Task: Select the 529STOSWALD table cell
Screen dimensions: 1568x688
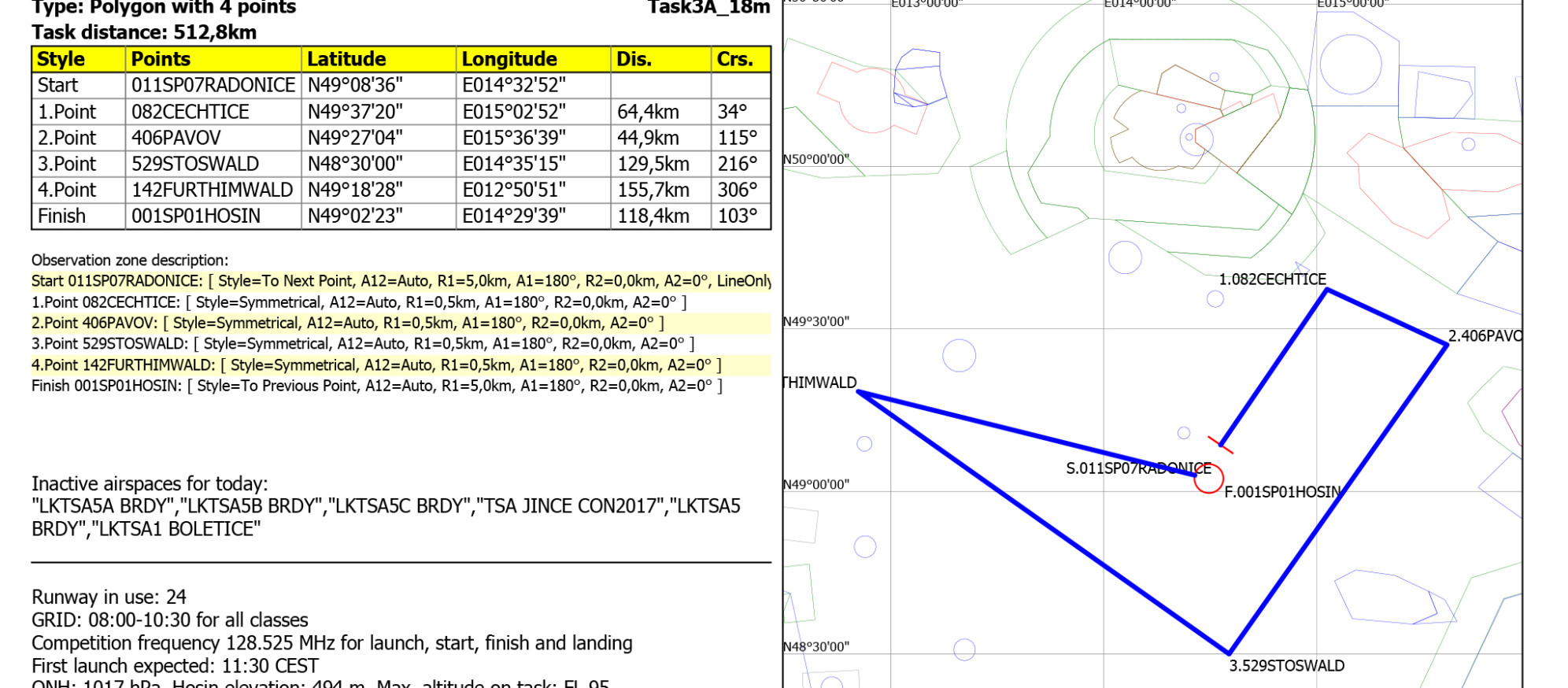Action: (x=194, y=164)
